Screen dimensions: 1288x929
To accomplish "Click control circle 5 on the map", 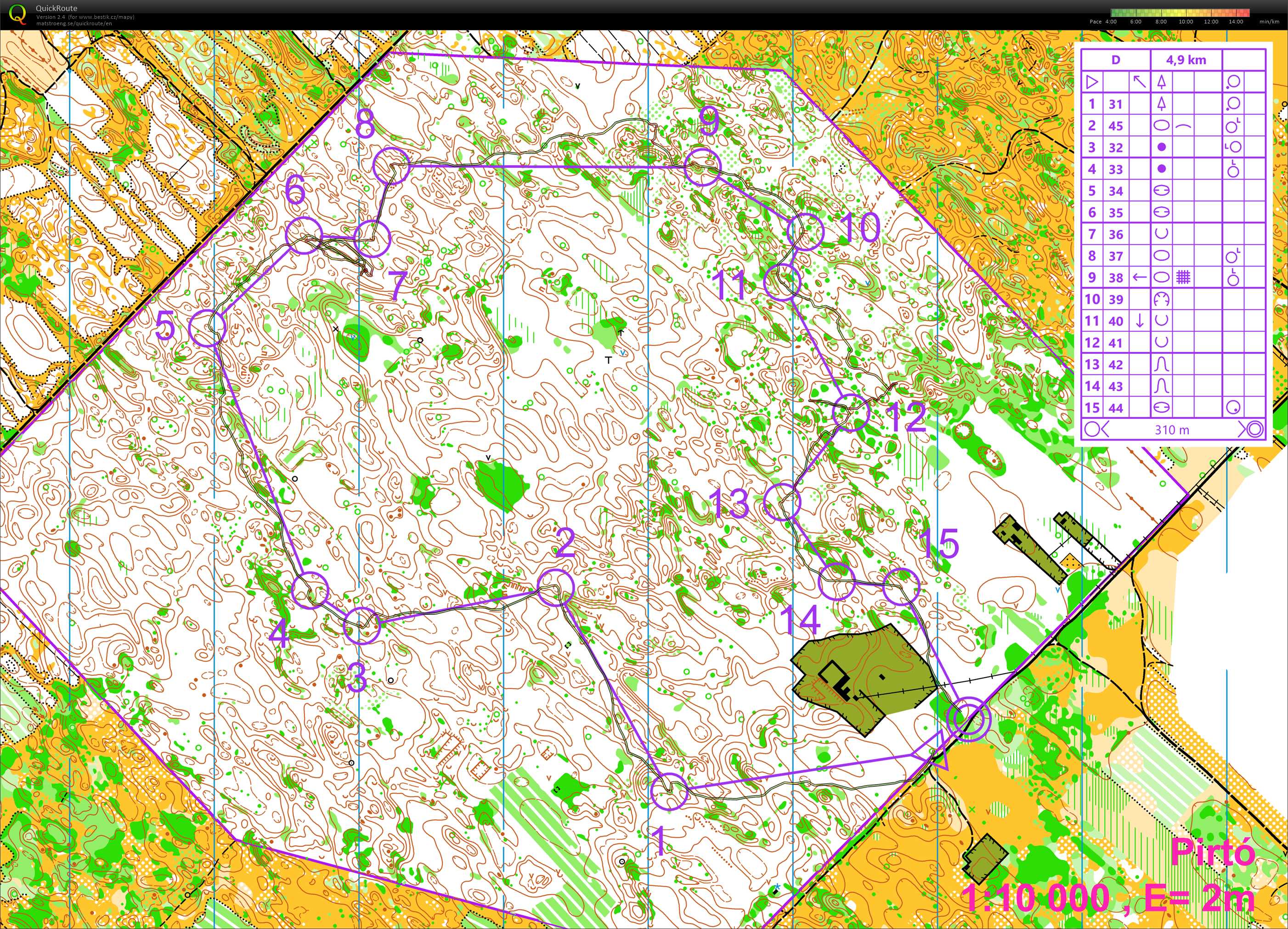I will [207, 329].
